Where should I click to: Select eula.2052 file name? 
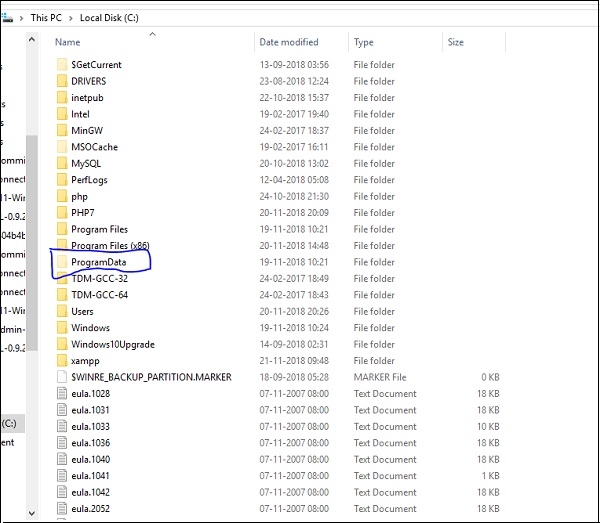tap(90, 508)
